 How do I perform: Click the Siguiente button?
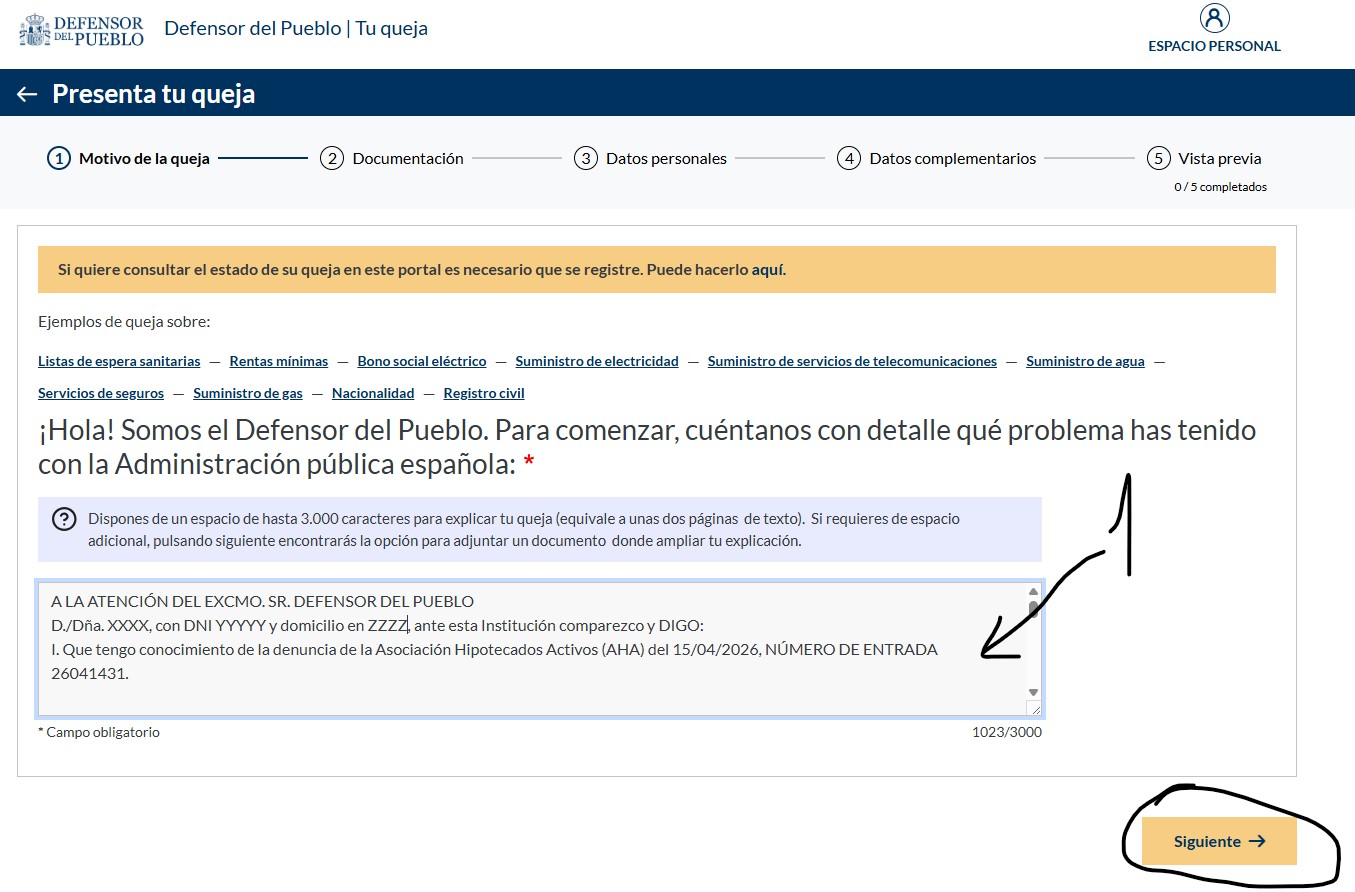pos(1219,841)
